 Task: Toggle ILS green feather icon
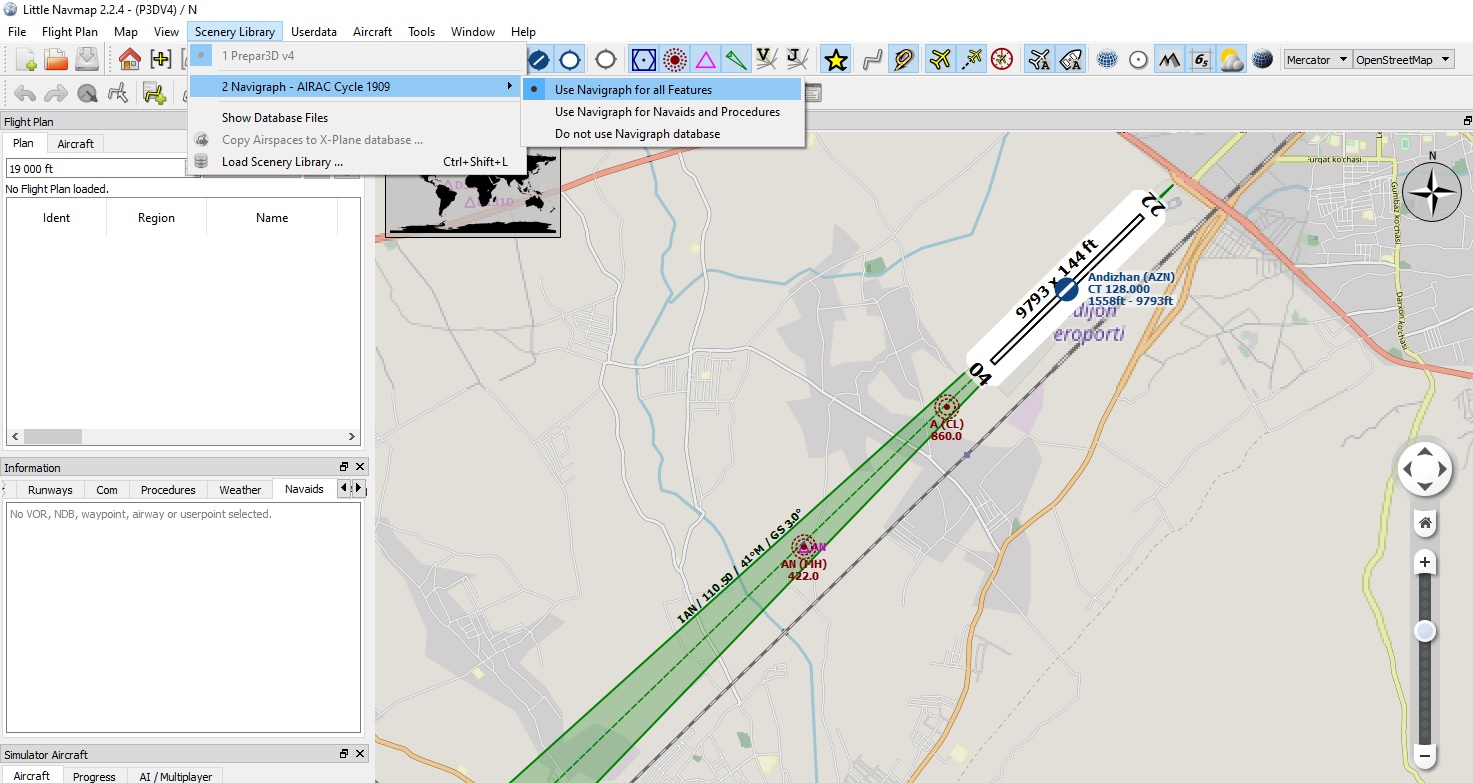[737, 60]
